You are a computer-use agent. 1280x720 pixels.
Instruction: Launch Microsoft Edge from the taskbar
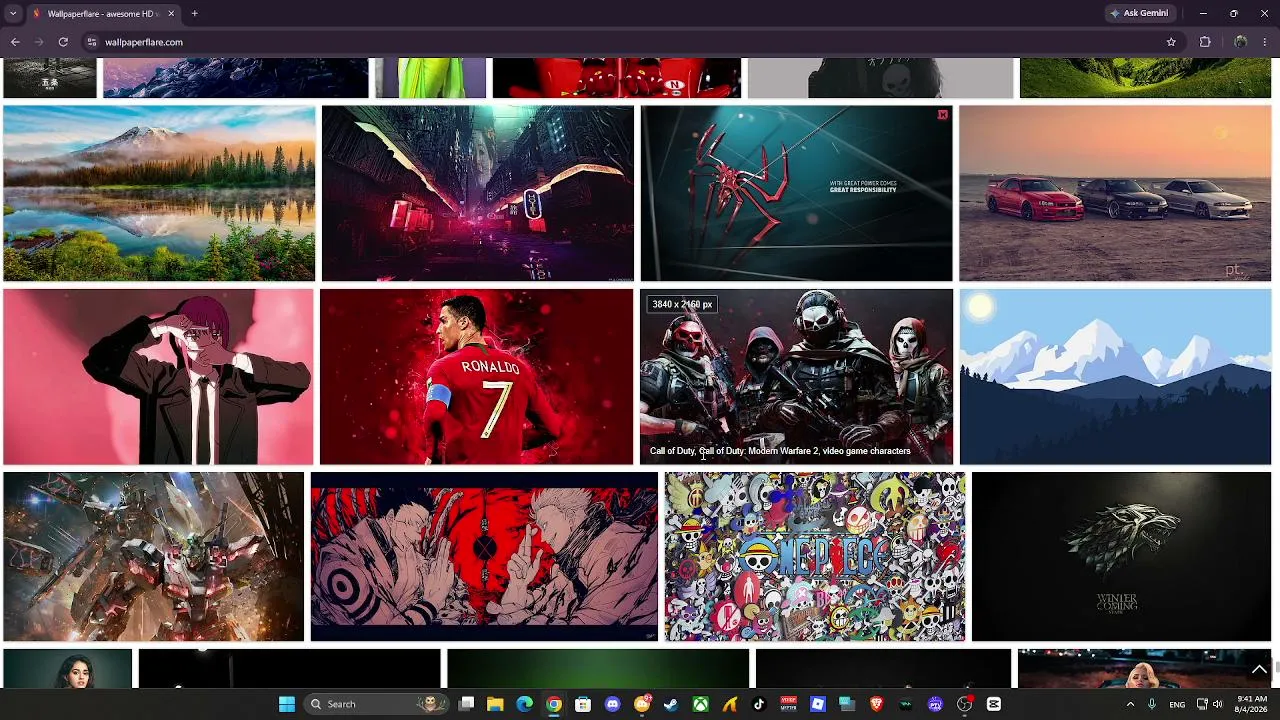[x=524, y=704]
